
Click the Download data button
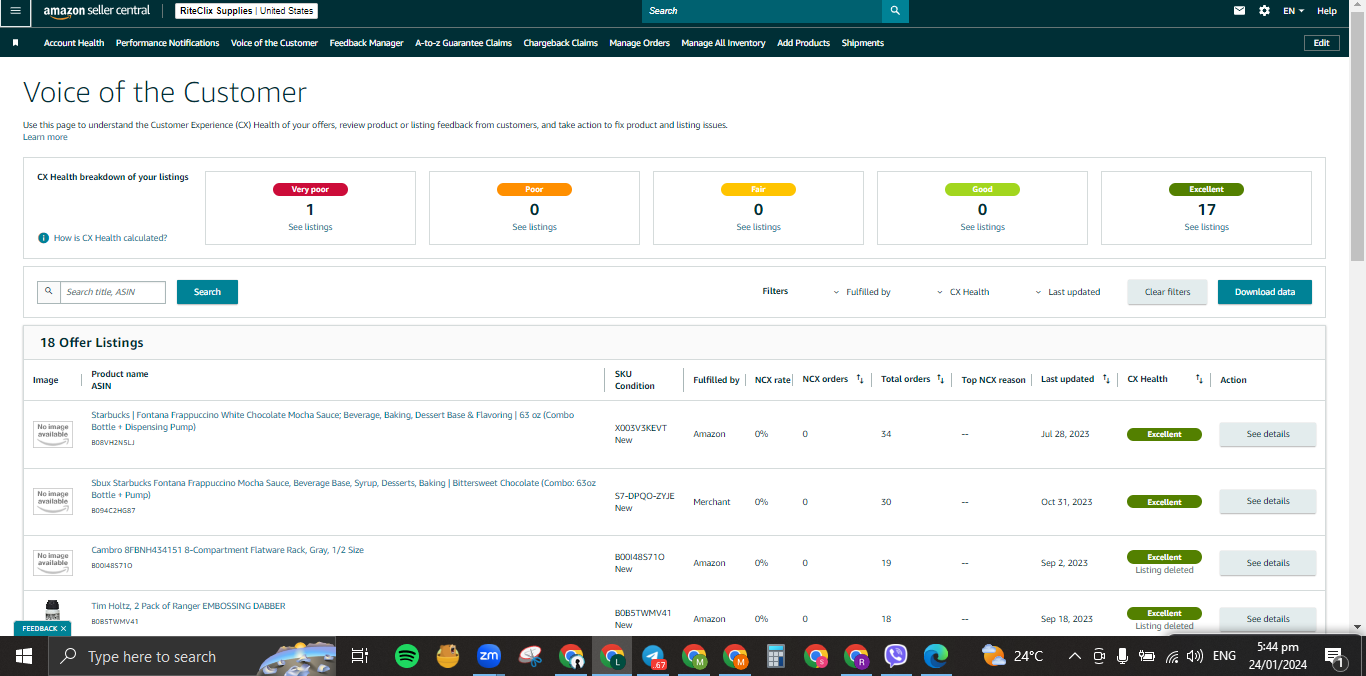(x=1264, y=292)
